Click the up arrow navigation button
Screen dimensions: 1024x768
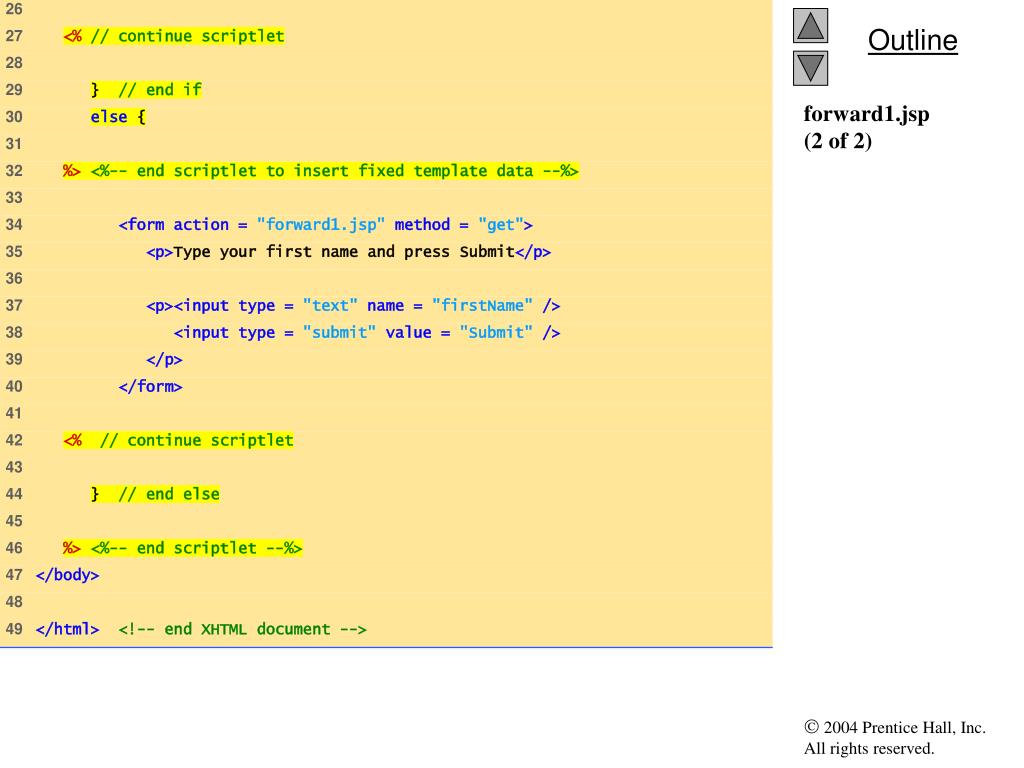coord(810,25)
